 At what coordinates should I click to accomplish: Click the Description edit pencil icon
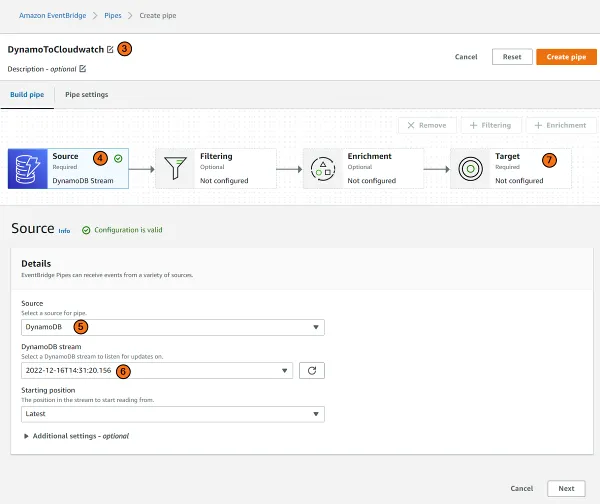click(x=82, y=69)
